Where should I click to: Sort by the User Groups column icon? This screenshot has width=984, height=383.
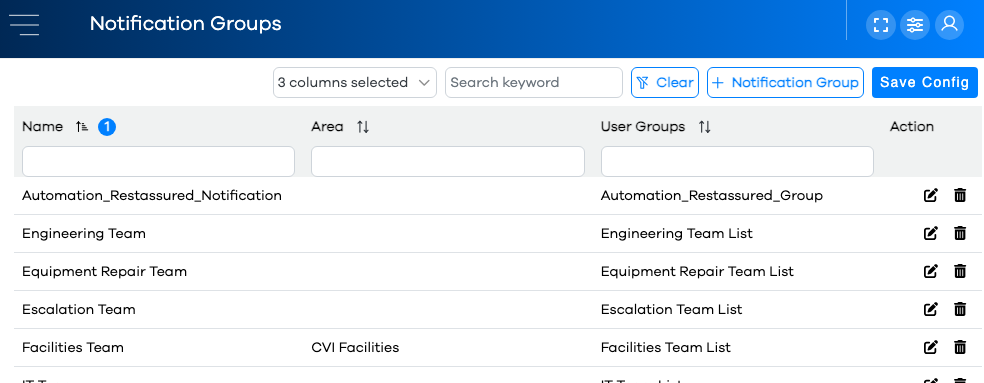705,127
